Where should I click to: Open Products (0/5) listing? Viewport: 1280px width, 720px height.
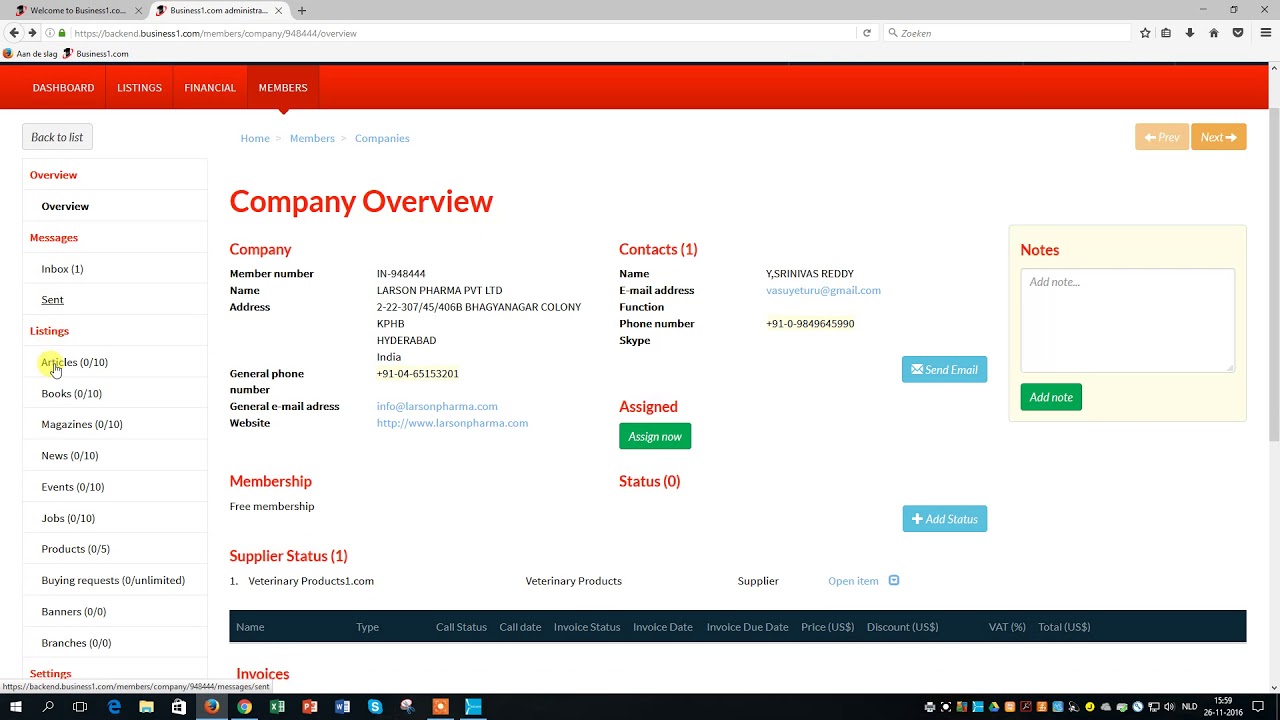(x=76, y=549)
